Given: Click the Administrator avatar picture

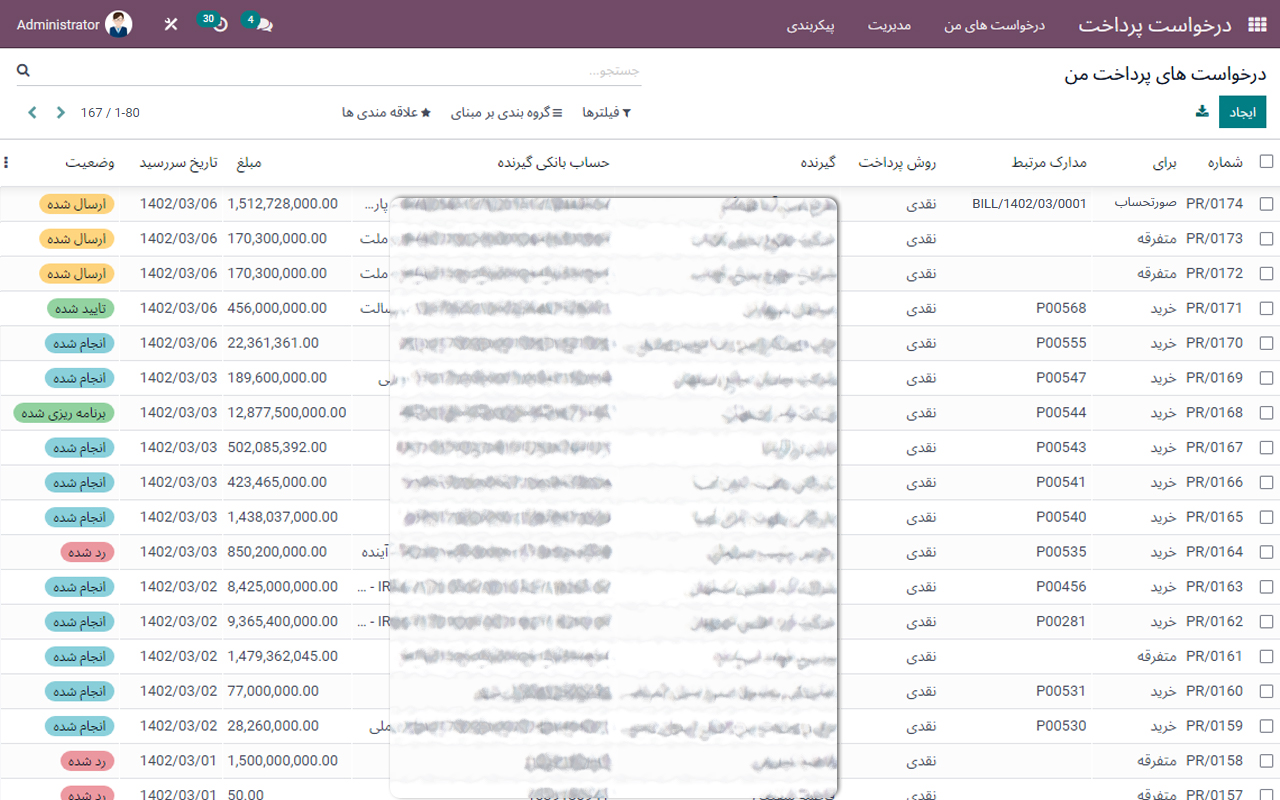Looking at the screenshot, I should 119,25.
